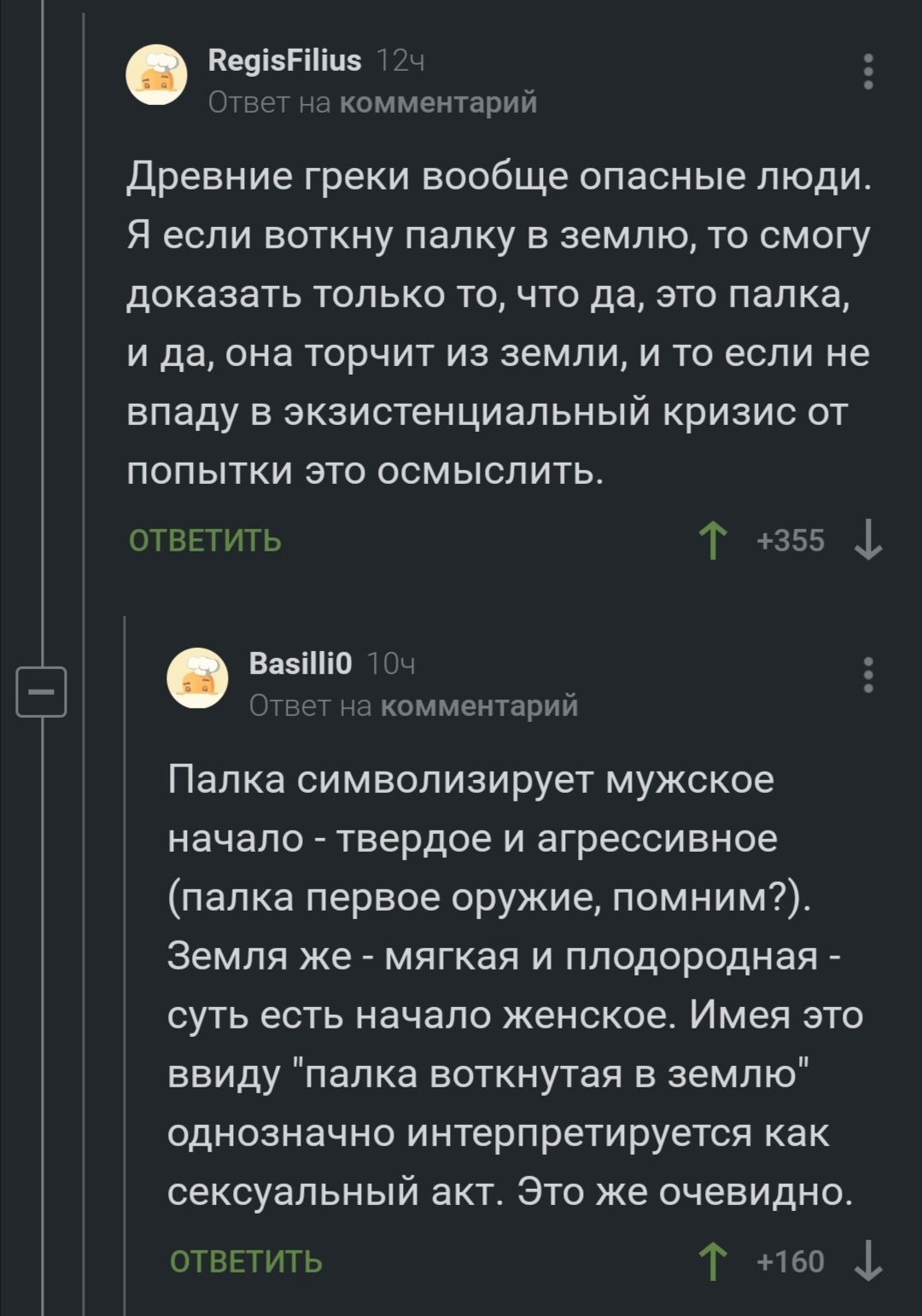Image resolution: width=922 pixels, height=1316 pixels.
Task: Go to parent via 'комментарий' under Basilli0
Action: click(x=479, y=706)
